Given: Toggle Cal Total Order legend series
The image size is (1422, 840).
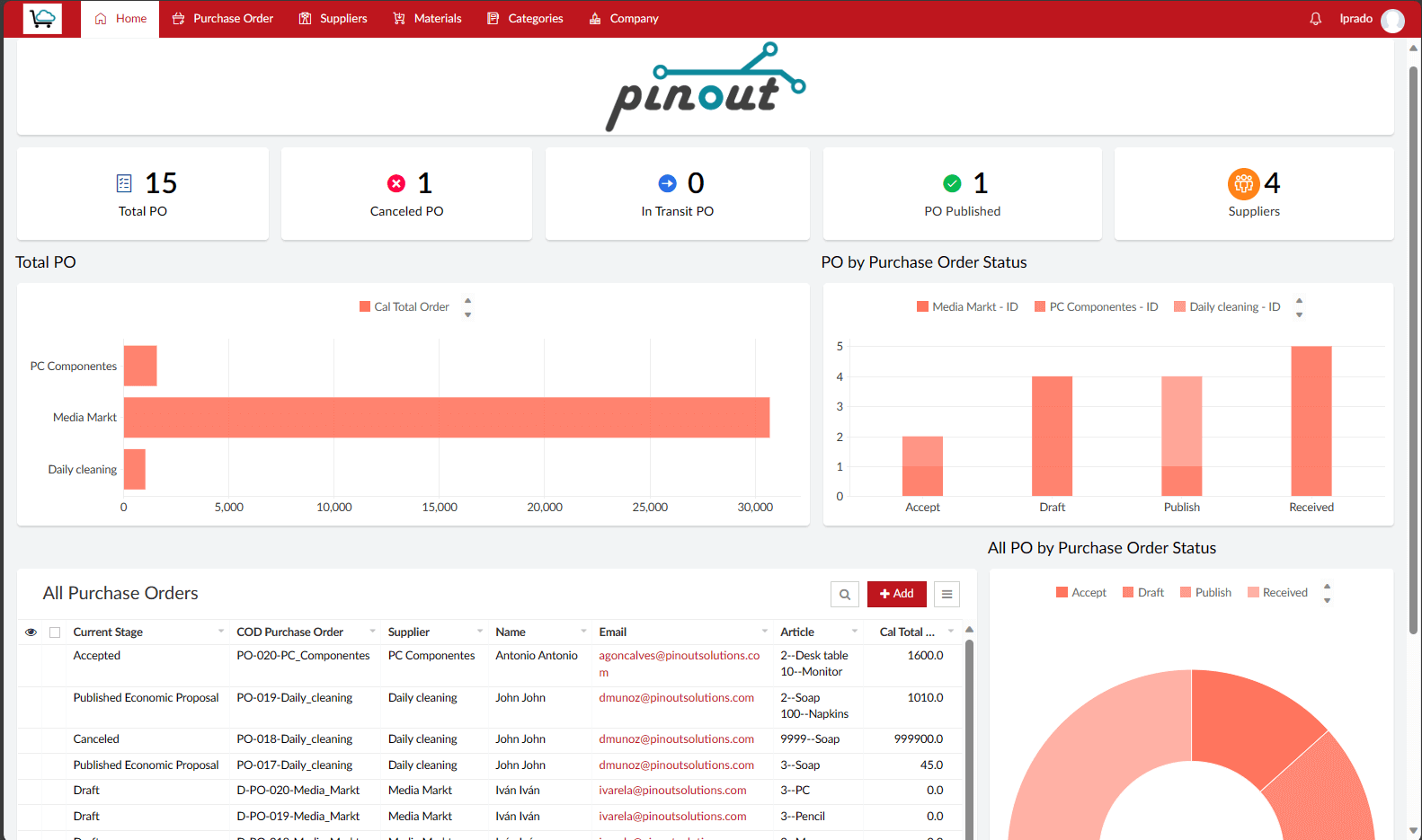Looking at the screenshot, I should (x=404, y=307).
